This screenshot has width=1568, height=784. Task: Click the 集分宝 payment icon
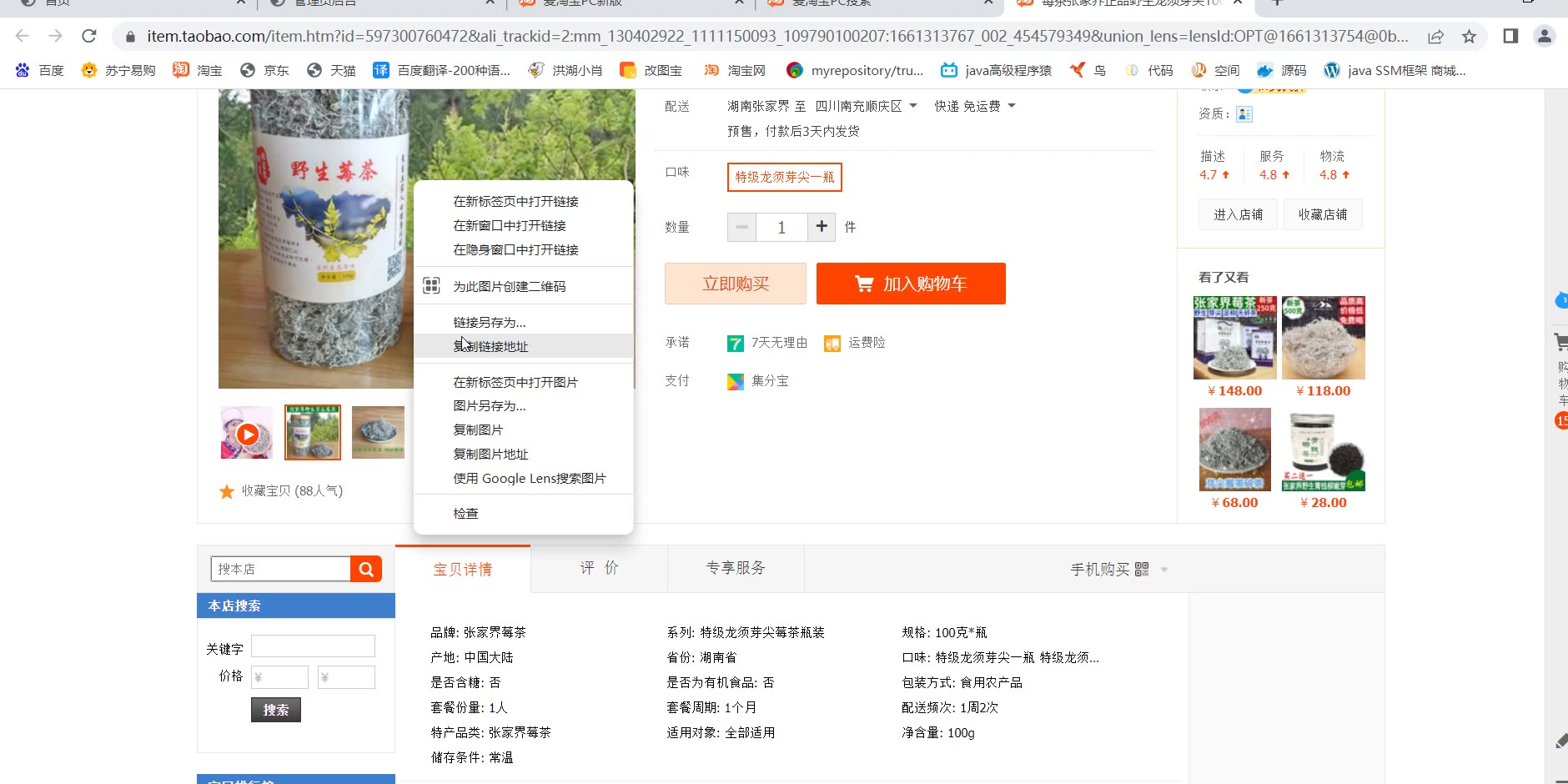736,381
